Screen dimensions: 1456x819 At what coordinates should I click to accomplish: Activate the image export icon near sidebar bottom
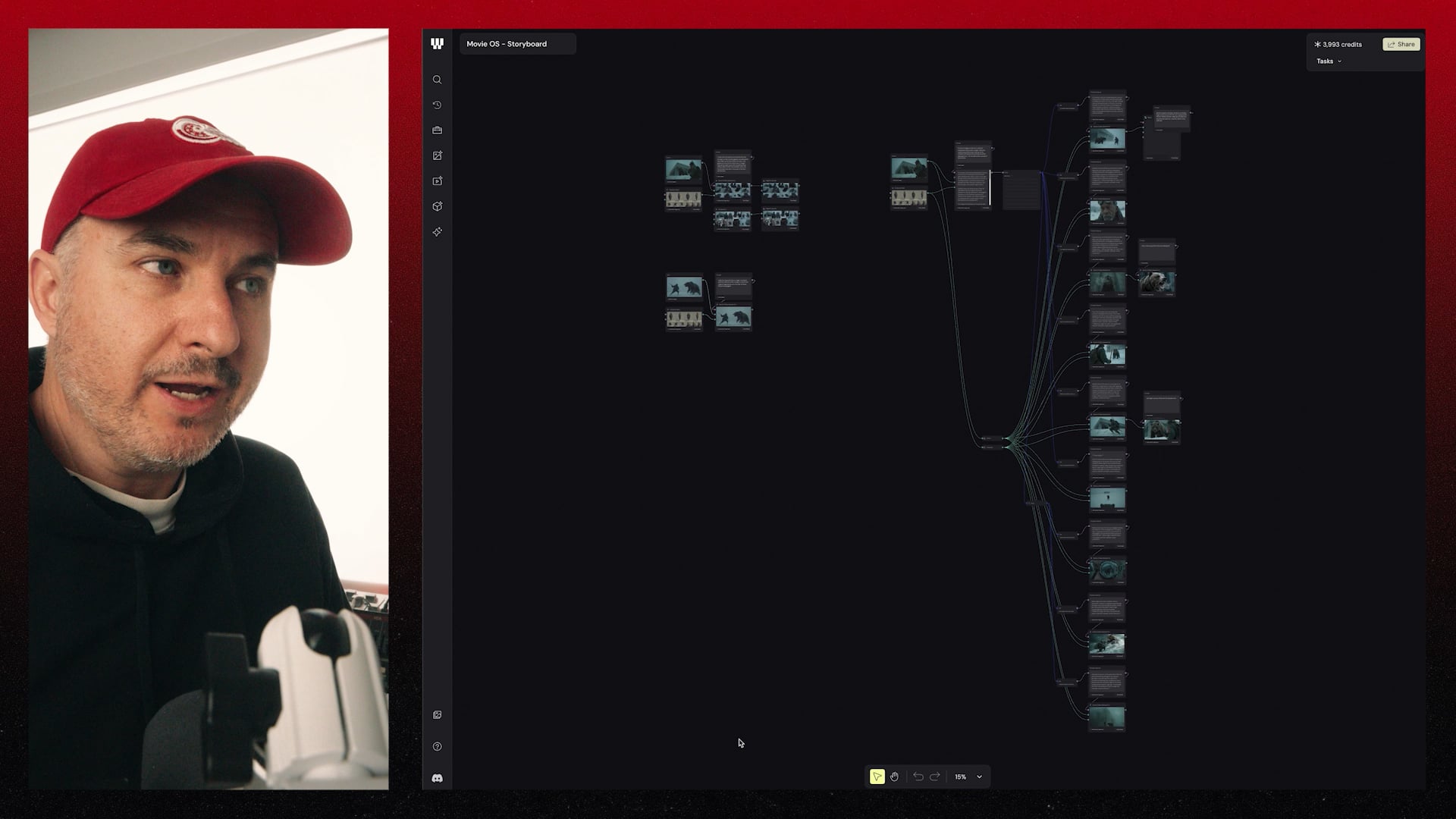pyautogui.click(x=438, y=714)
